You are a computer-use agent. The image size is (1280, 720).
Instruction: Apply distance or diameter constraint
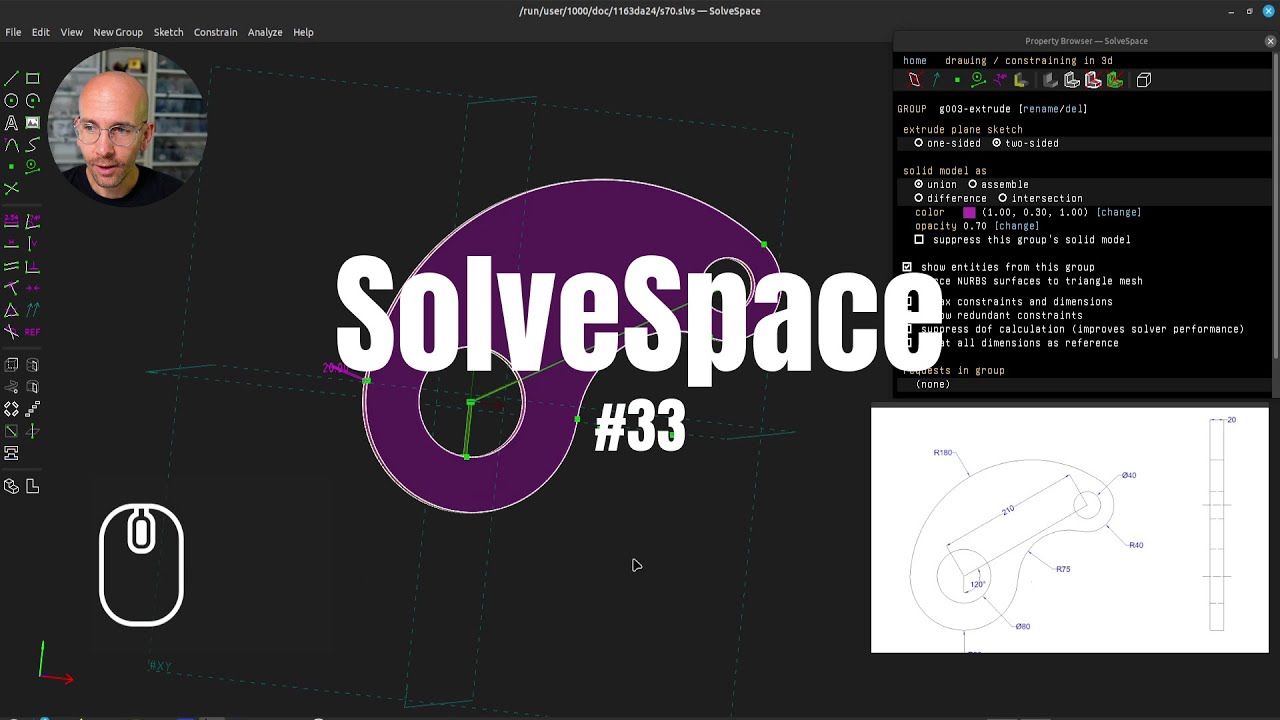[x=11, y=221]
